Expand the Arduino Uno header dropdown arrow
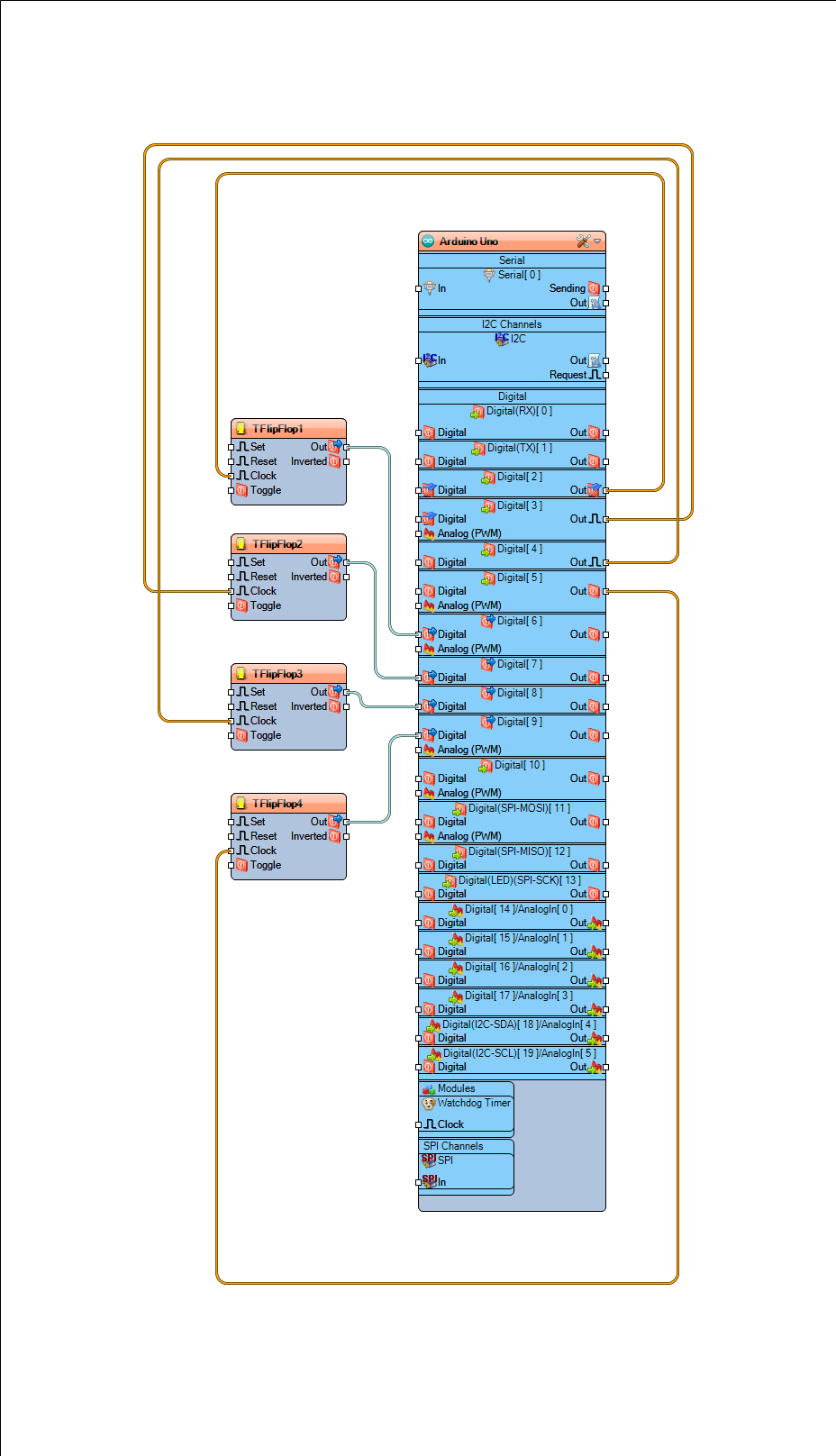 pos(597,241)
